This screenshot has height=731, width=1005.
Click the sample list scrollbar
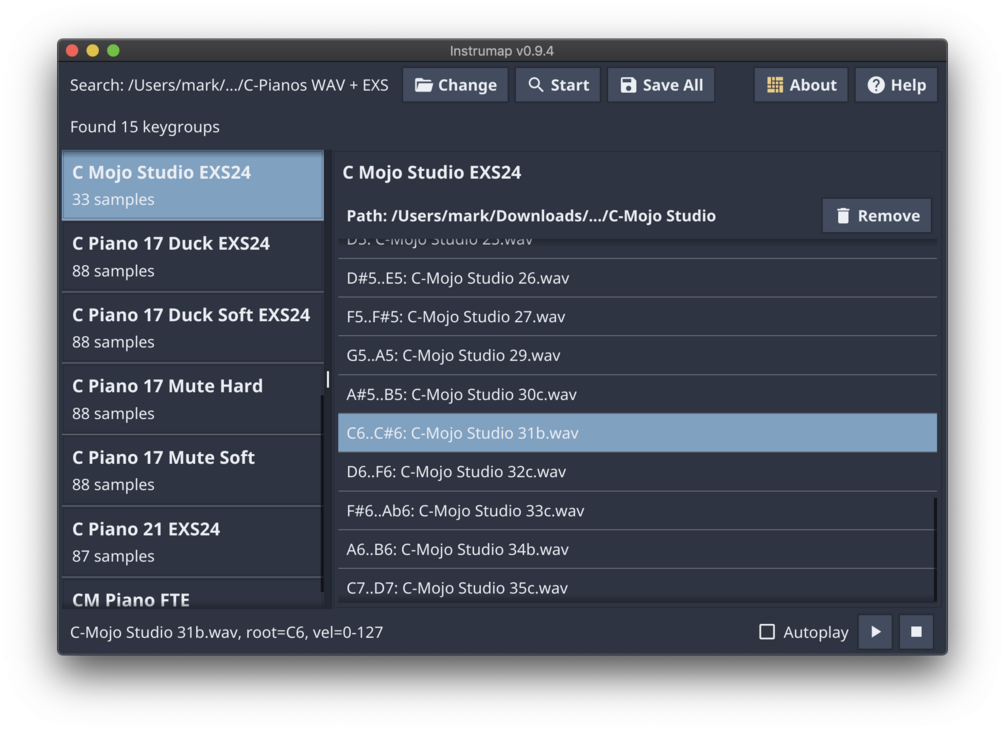935,550
